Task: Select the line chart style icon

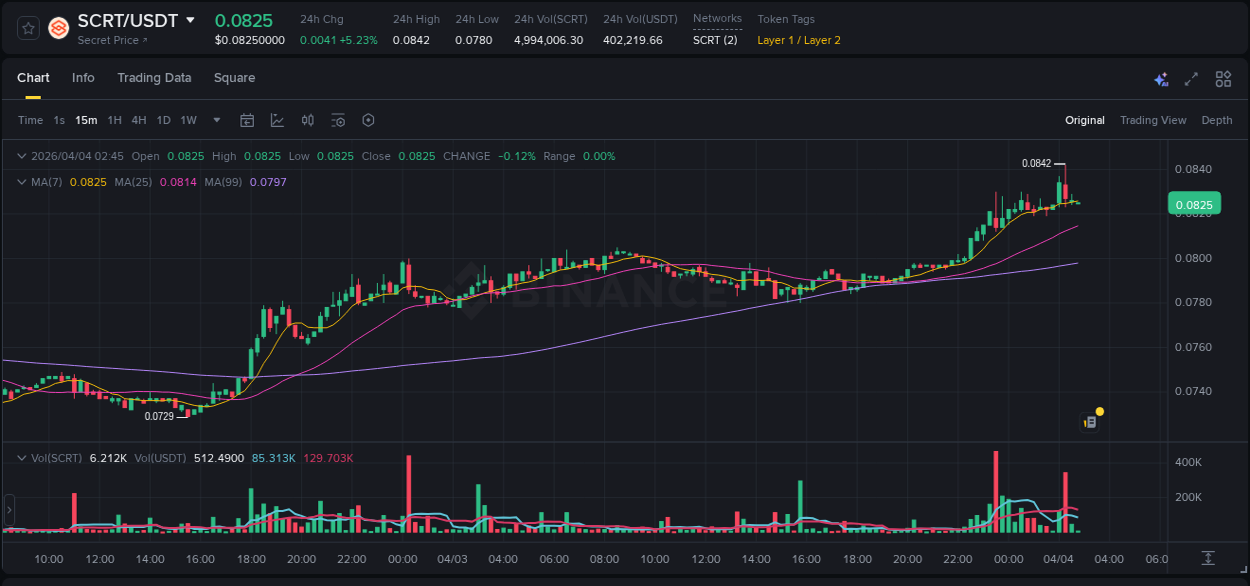Action: tap(277, 120)
